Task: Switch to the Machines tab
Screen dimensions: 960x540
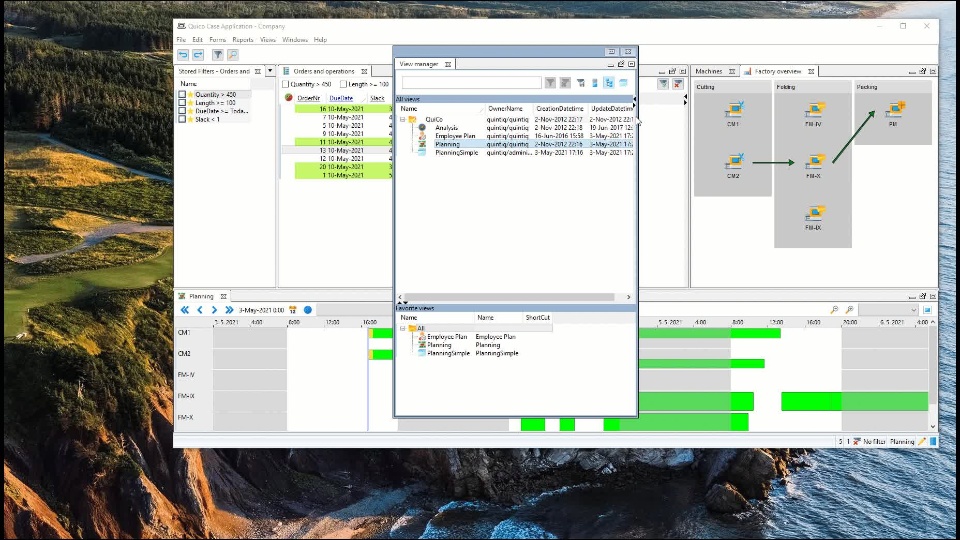Action: coord(709,71)
